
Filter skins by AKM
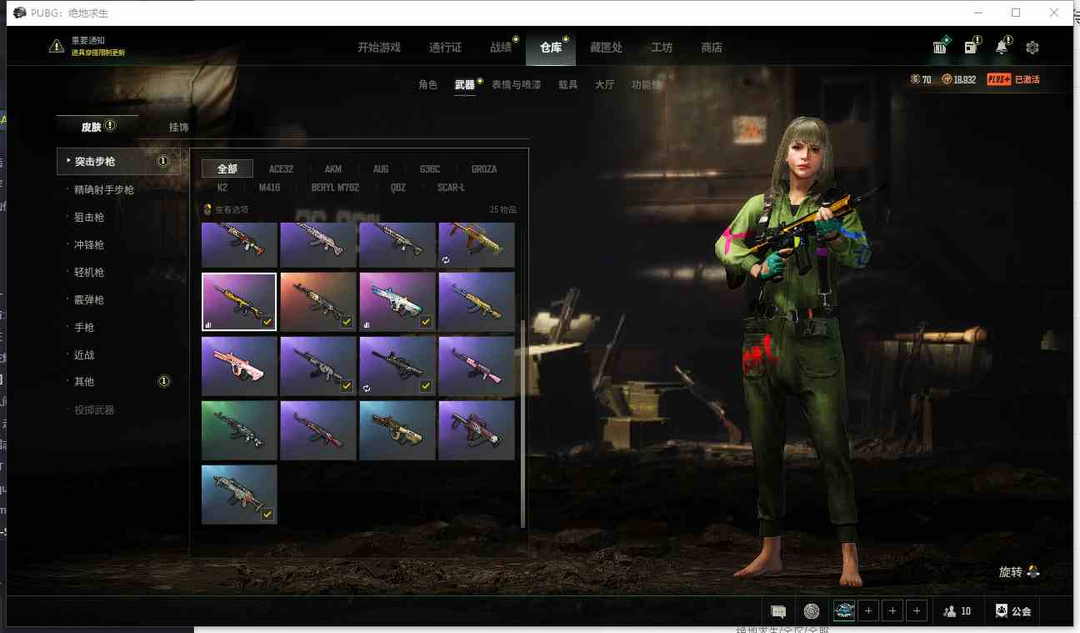[x=333, y=169]
